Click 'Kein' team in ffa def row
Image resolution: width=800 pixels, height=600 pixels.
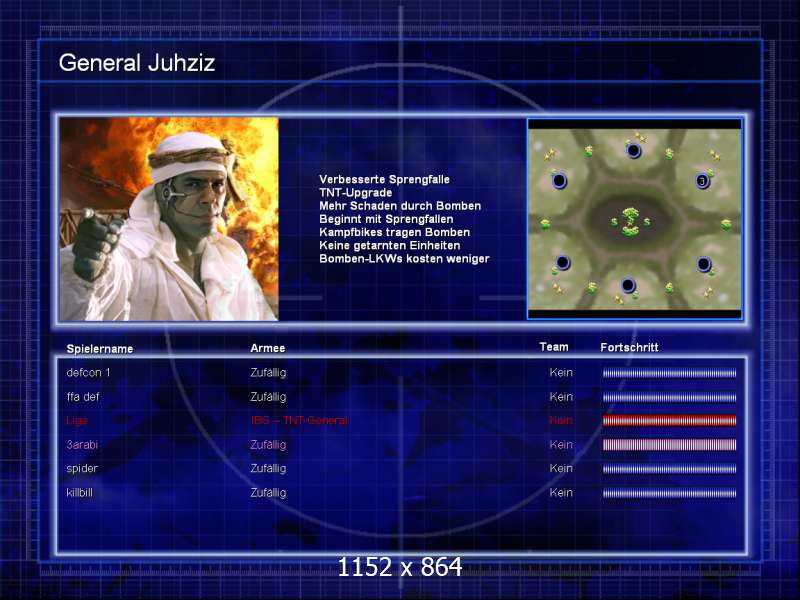tap(561, 396)
